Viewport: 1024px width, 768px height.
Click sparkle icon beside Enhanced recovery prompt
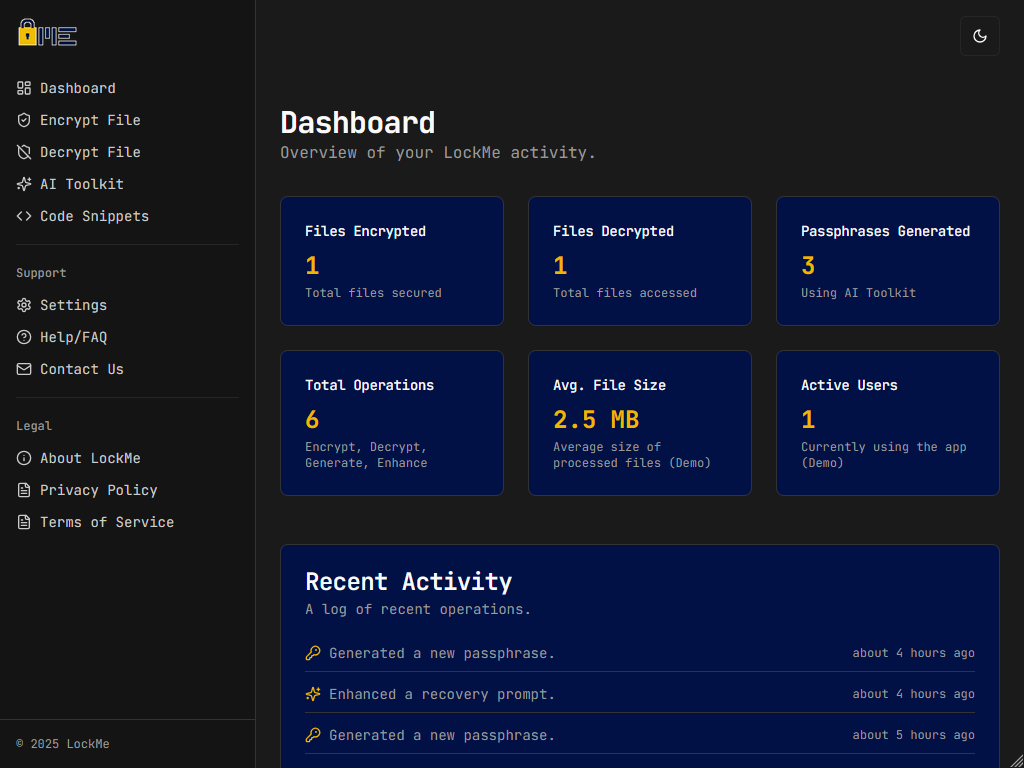pos(313,694)
